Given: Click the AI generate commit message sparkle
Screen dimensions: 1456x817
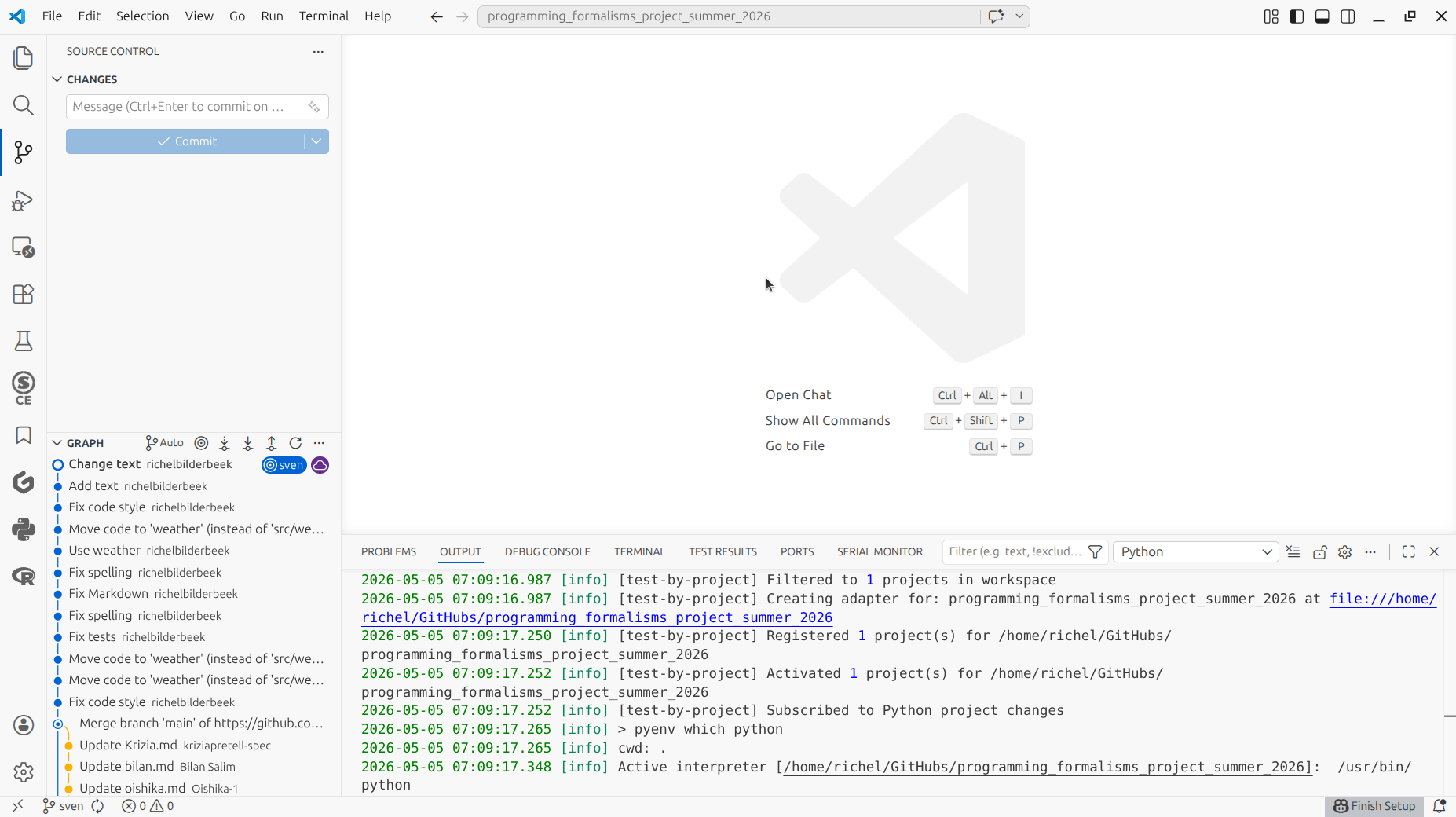Looking at the screenshot, I should point(313,107).
